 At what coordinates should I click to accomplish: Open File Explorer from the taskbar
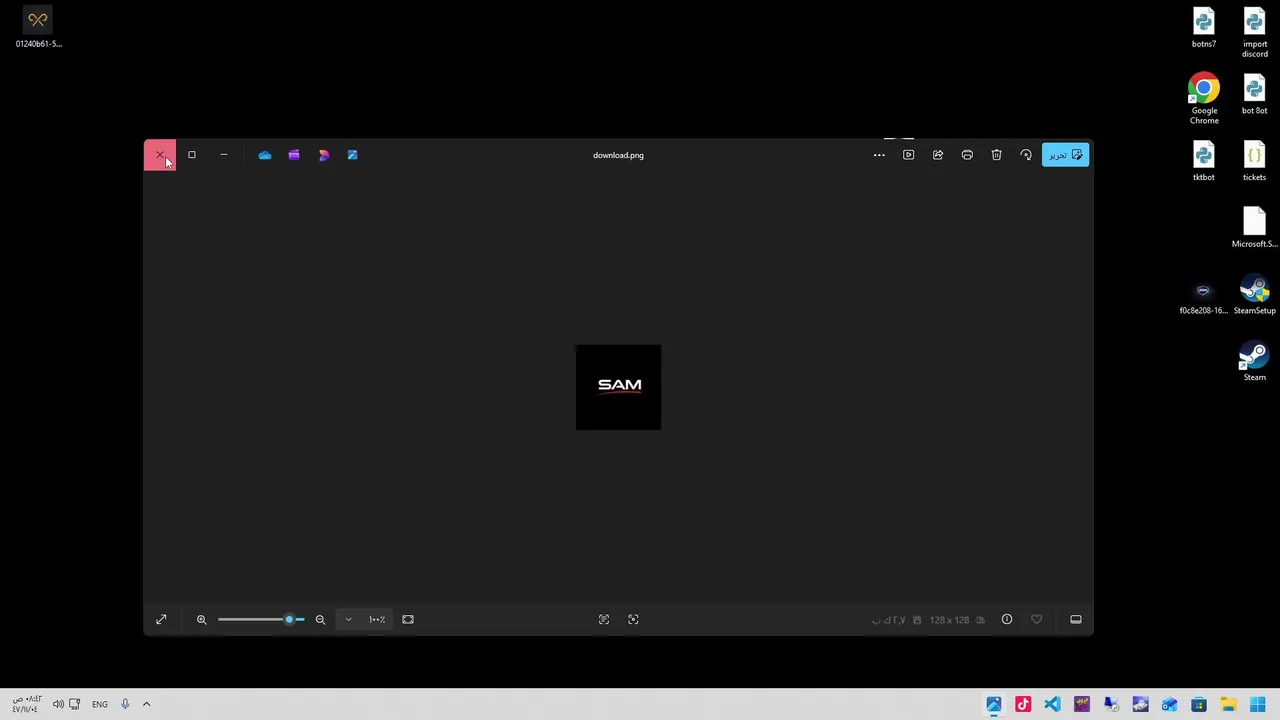coord(1228,705)
